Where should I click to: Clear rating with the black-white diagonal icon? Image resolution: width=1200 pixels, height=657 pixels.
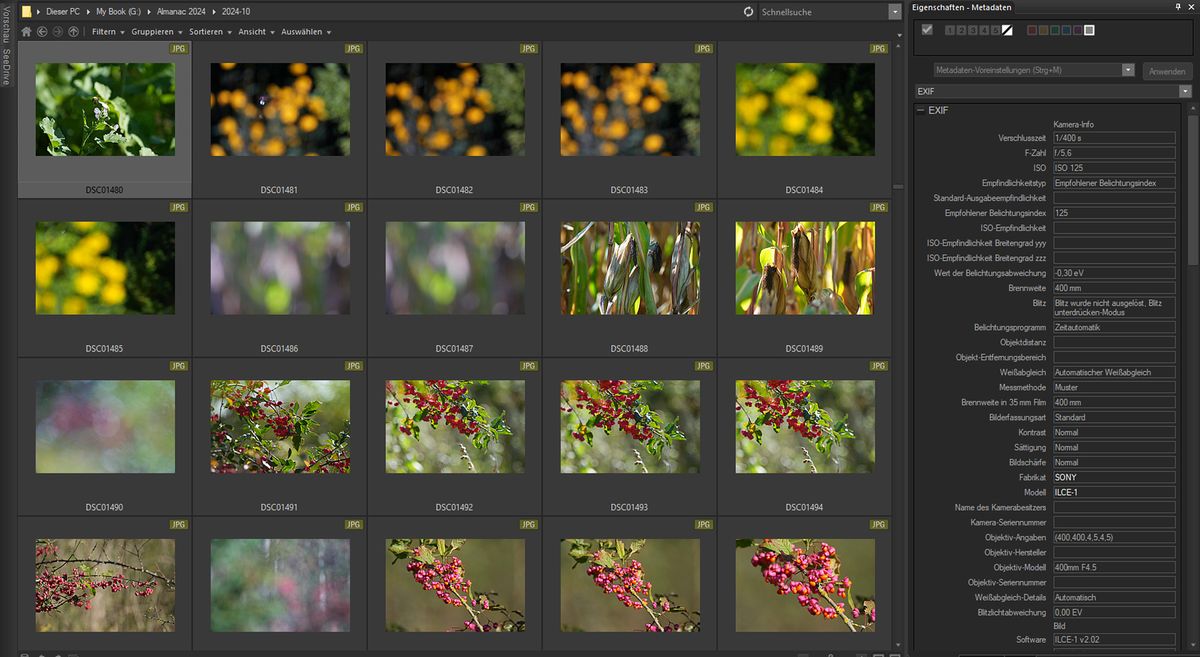click(x=1007, y=30)
